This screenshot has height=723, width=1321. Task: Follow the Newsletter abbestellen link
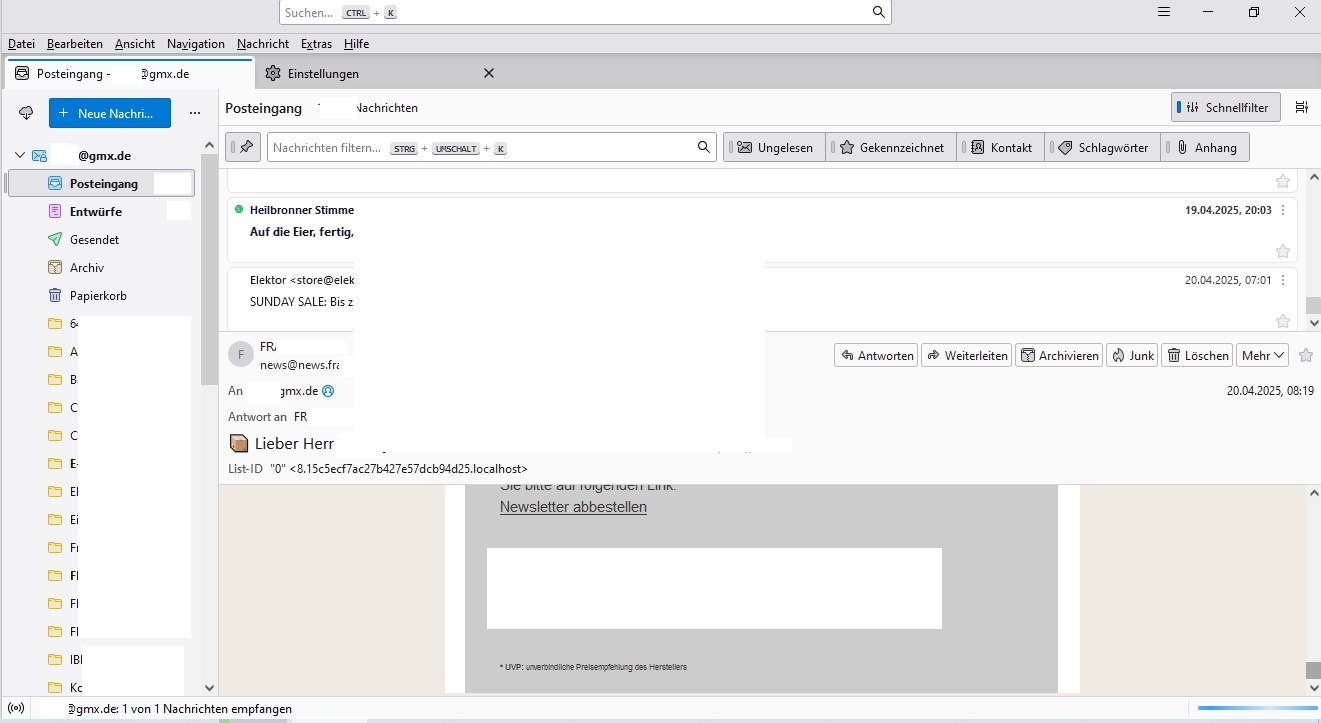click(x=573, y=507)
